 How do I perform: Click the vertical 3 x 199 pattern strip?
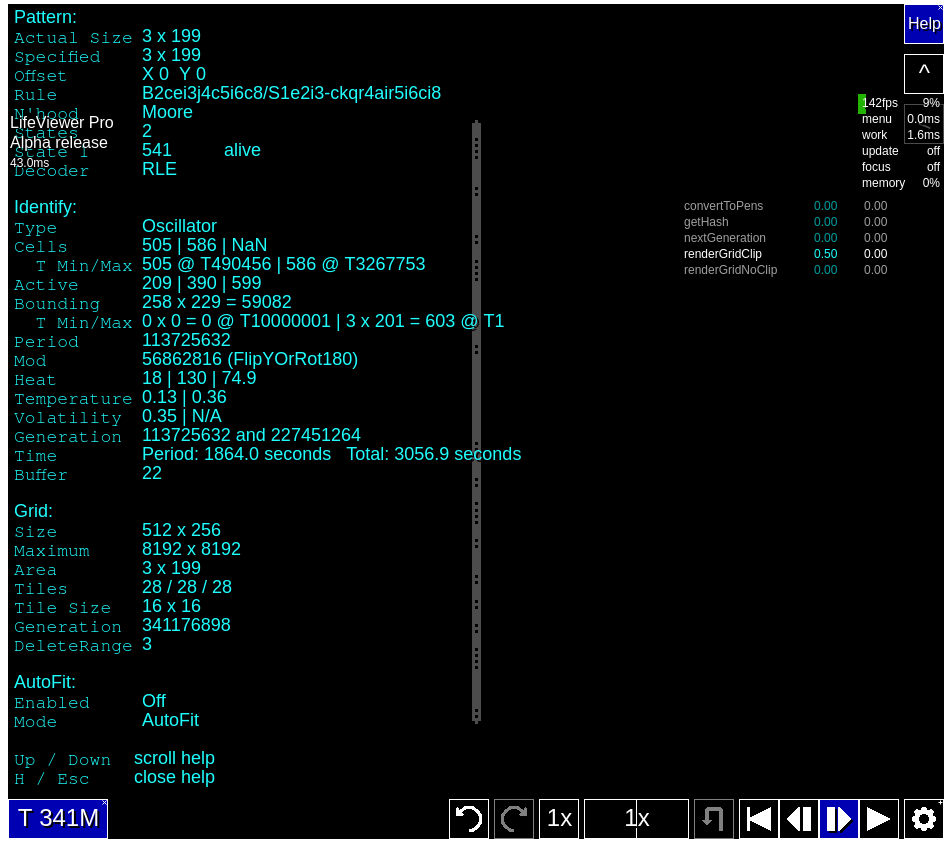(477, 422)
